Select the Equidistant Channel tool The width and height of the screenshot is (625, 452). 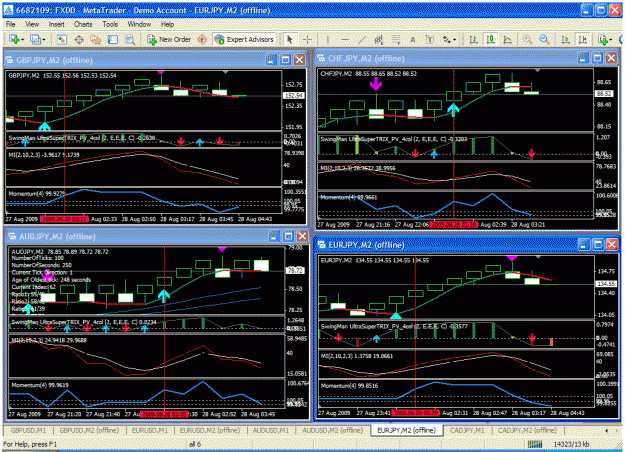click(379, 39)
